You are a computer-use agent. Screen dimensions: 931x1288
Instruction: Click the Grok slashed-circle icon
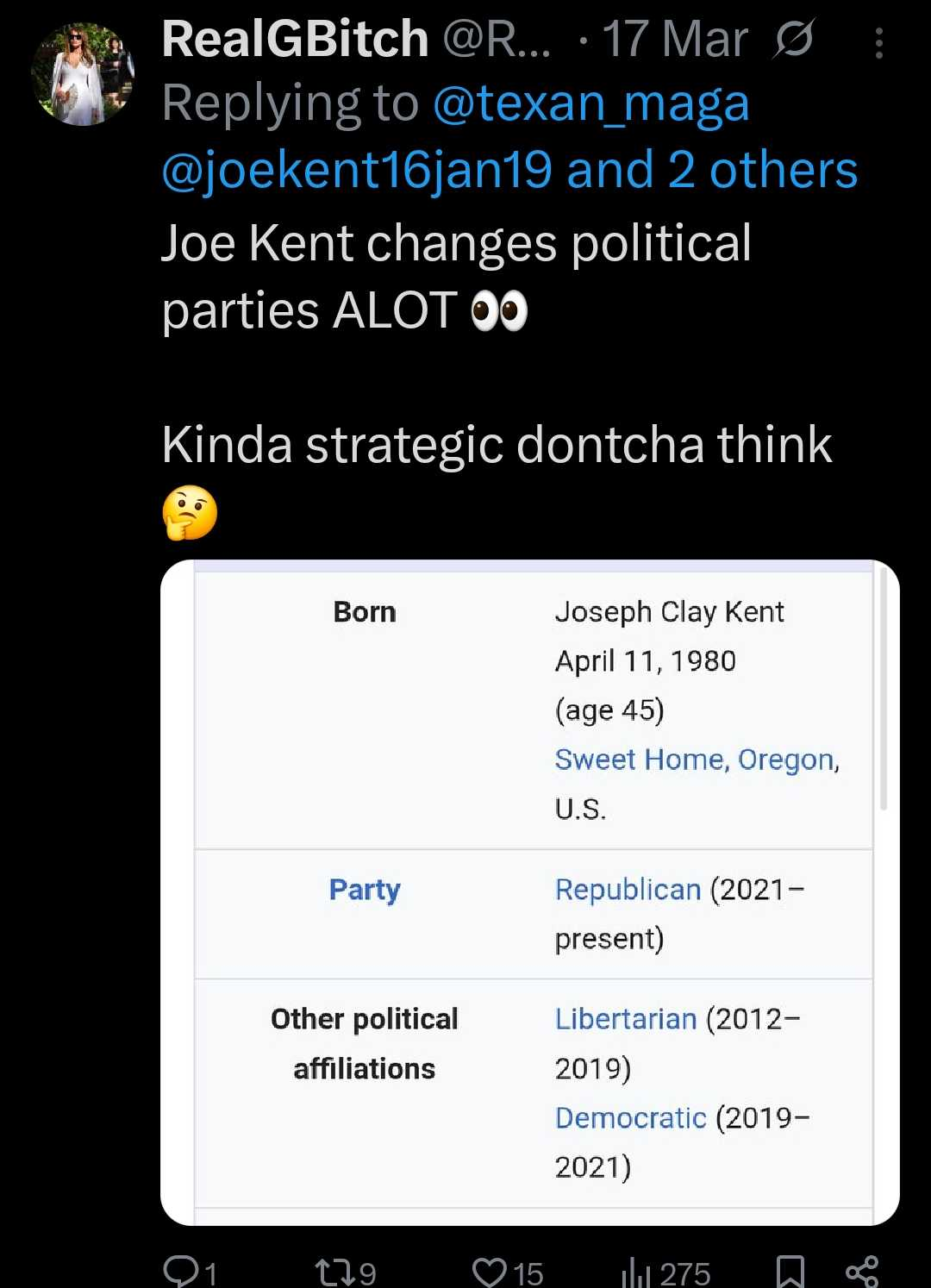[x=793, y=41]
